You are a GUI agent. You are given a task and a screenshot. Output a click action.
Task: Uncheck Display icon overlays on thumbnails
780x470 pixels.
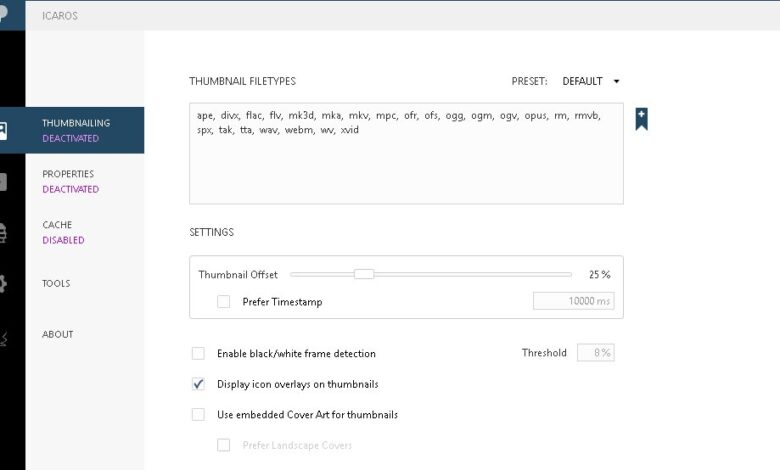pyautogui.click(x=198, y=384)
